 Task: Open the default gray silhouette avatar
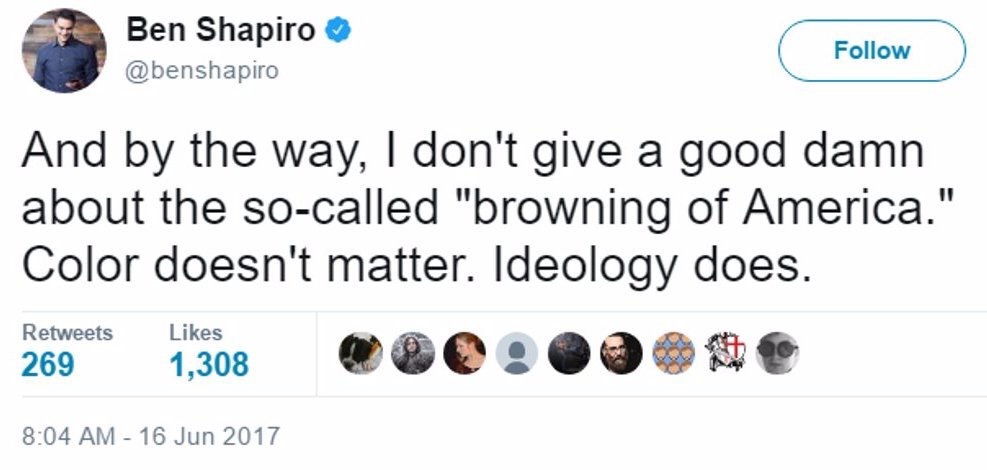(517, 353)
